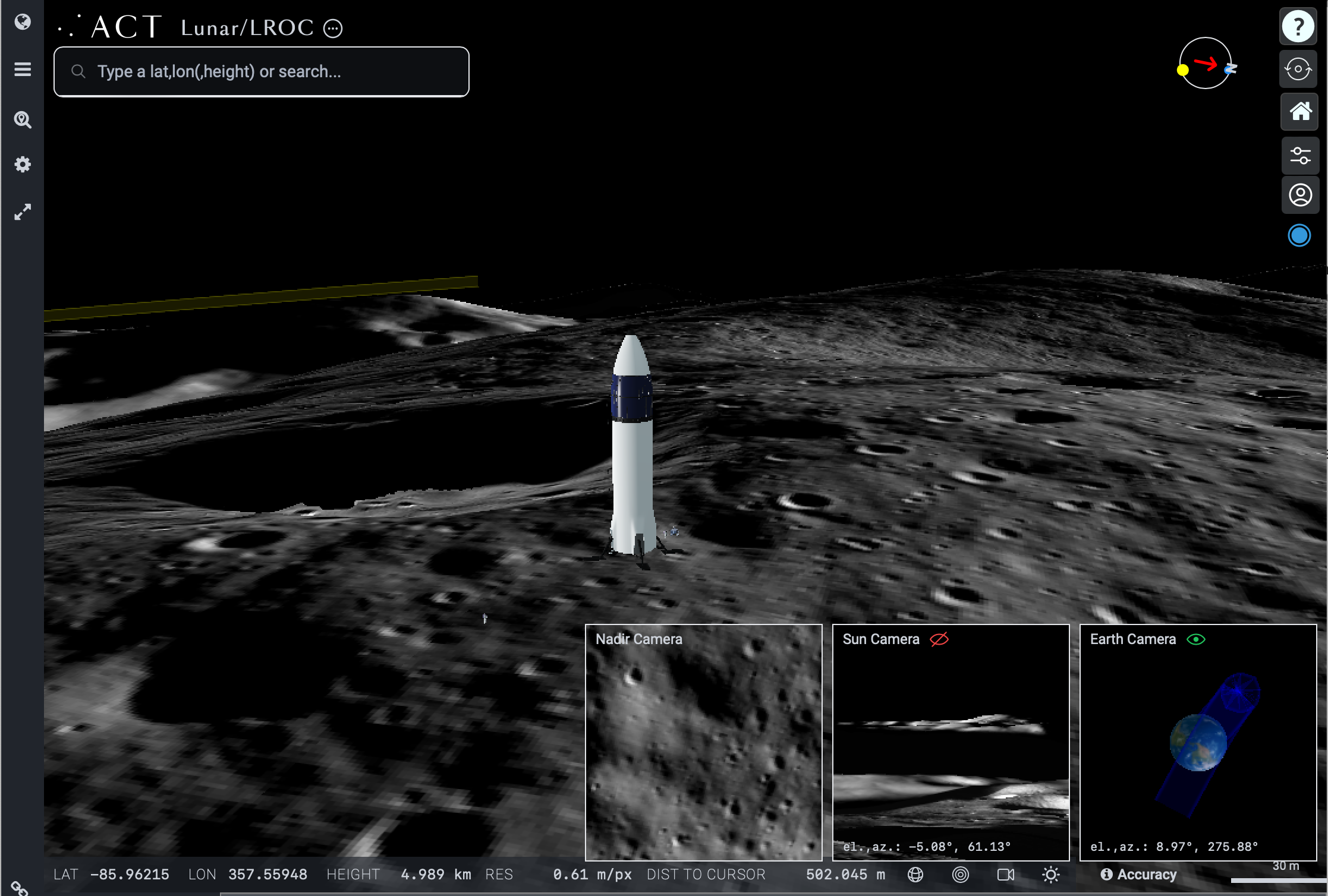Click the magnifier map search icon

click(x=23, y=120)
